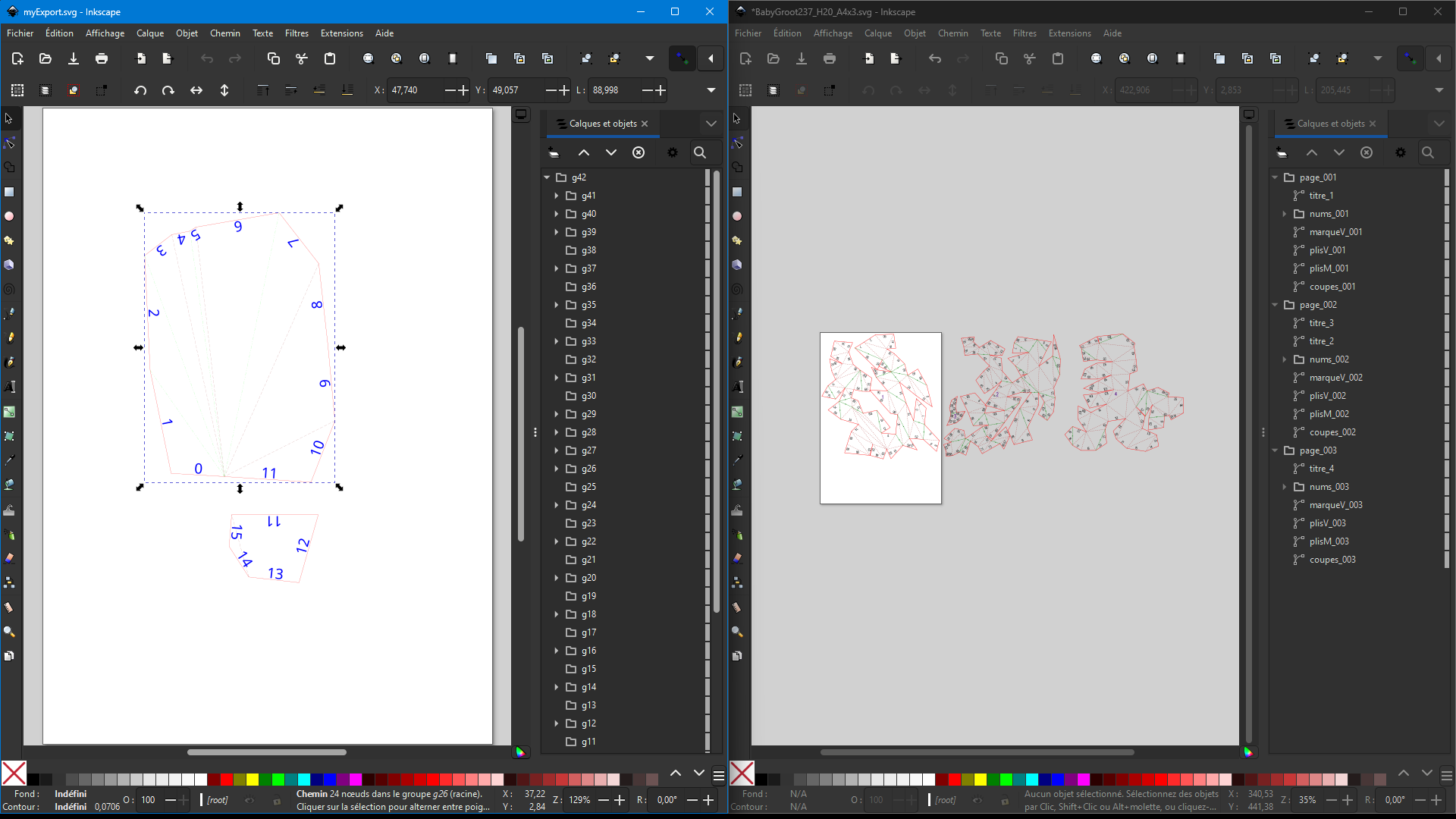Viewport: 1456px width, 819px height.
Task: Open Filtres menu in BabyGroot window
Action: pos(1025,33)
